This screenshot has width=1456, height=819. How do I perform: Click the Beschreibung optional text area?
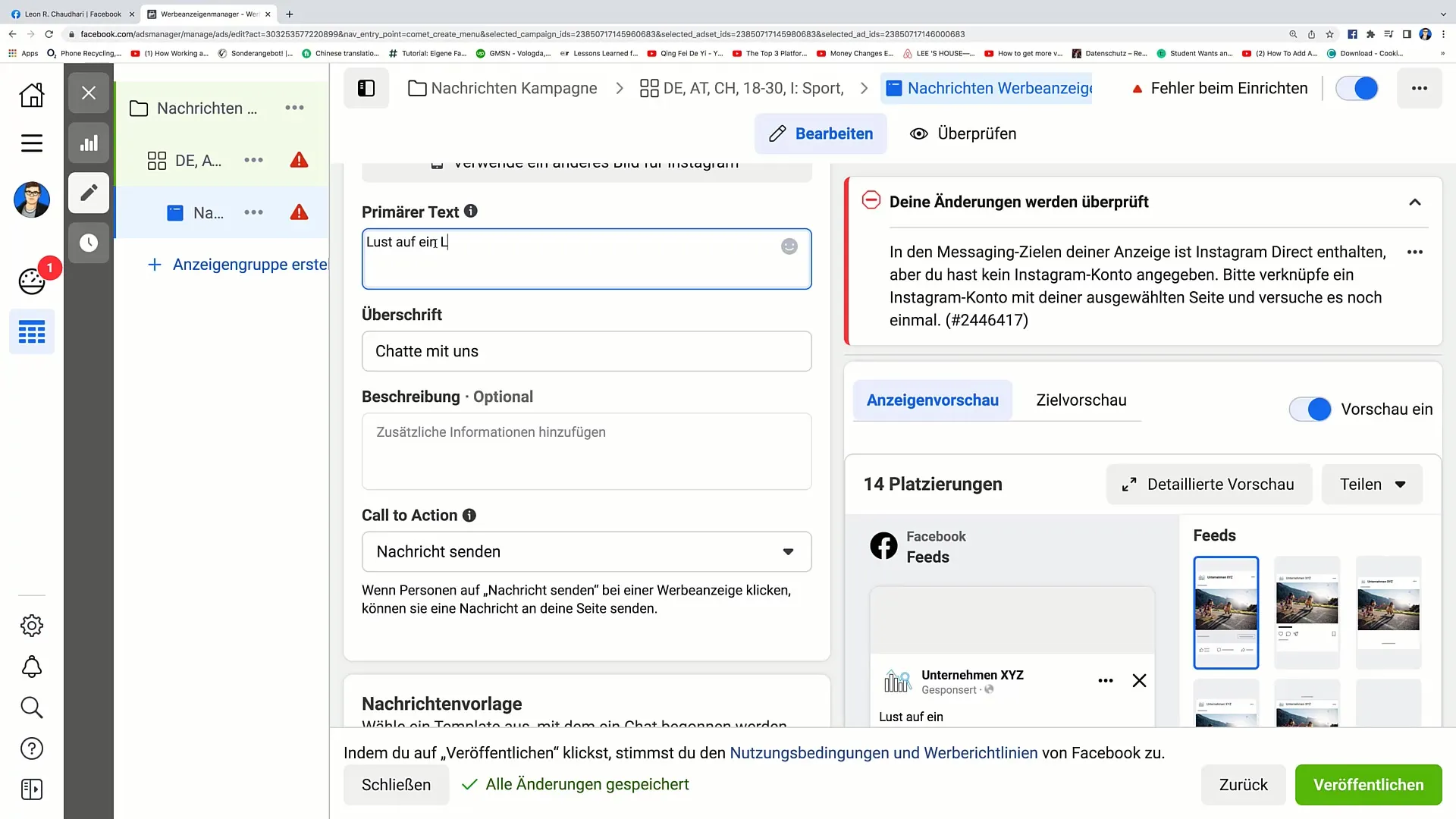coord(586,451)
